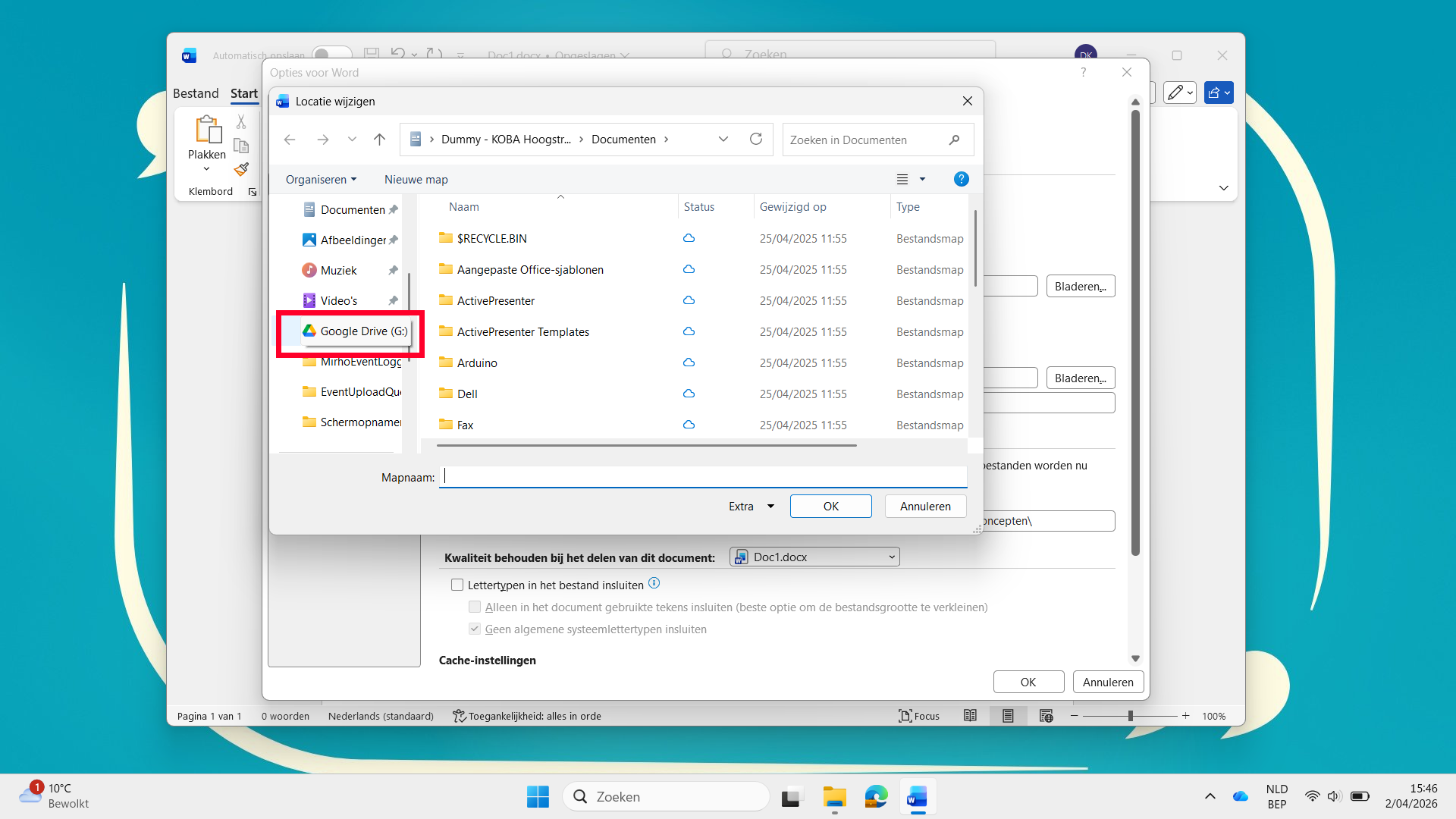Click the Nieuwe map button
The height and width of the screenshot is (819, 1456).
pyautogui.click(x=416, y=180)
